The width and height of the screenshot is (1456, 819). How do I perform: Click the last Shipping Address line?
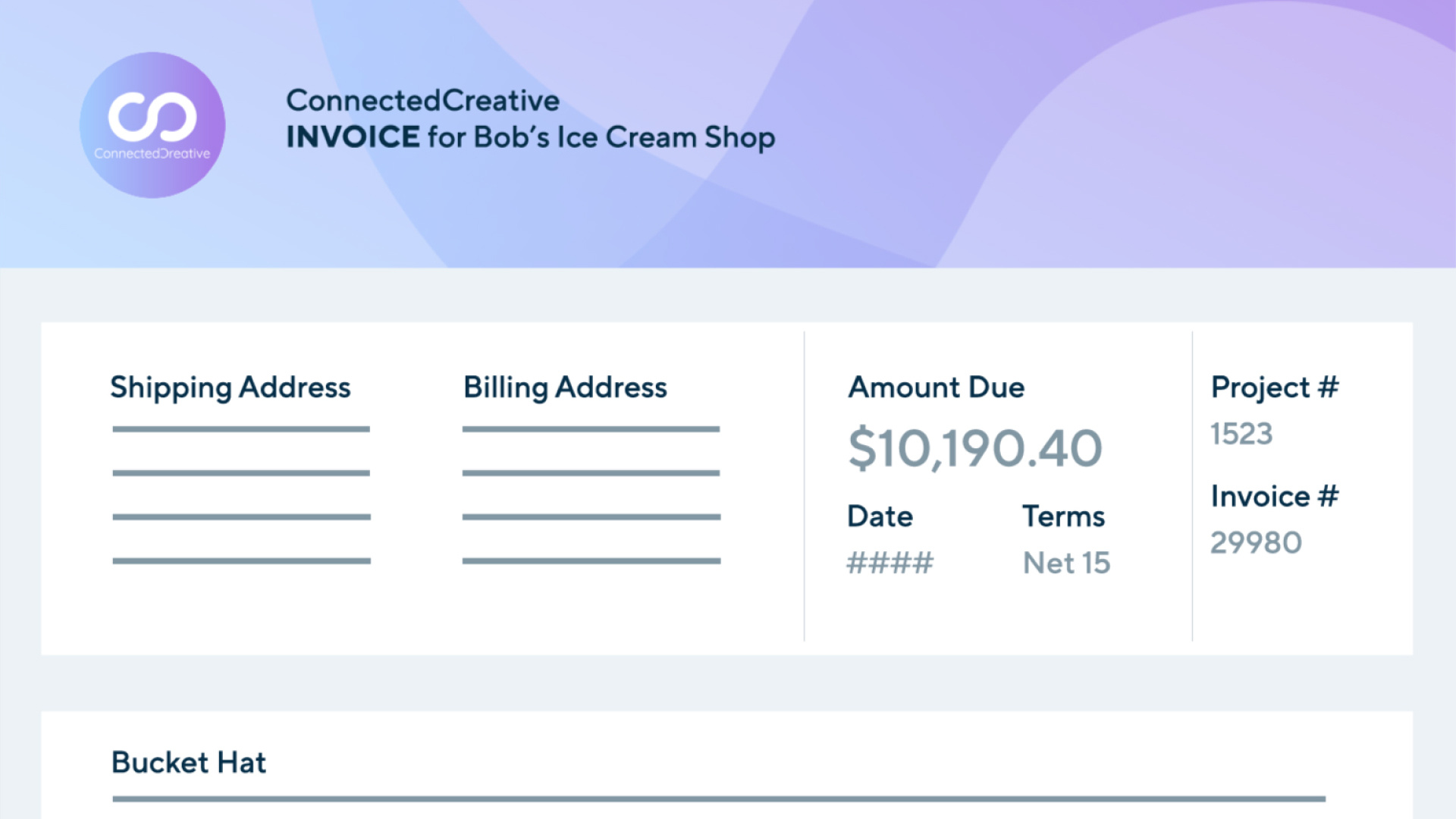(241, 561)
